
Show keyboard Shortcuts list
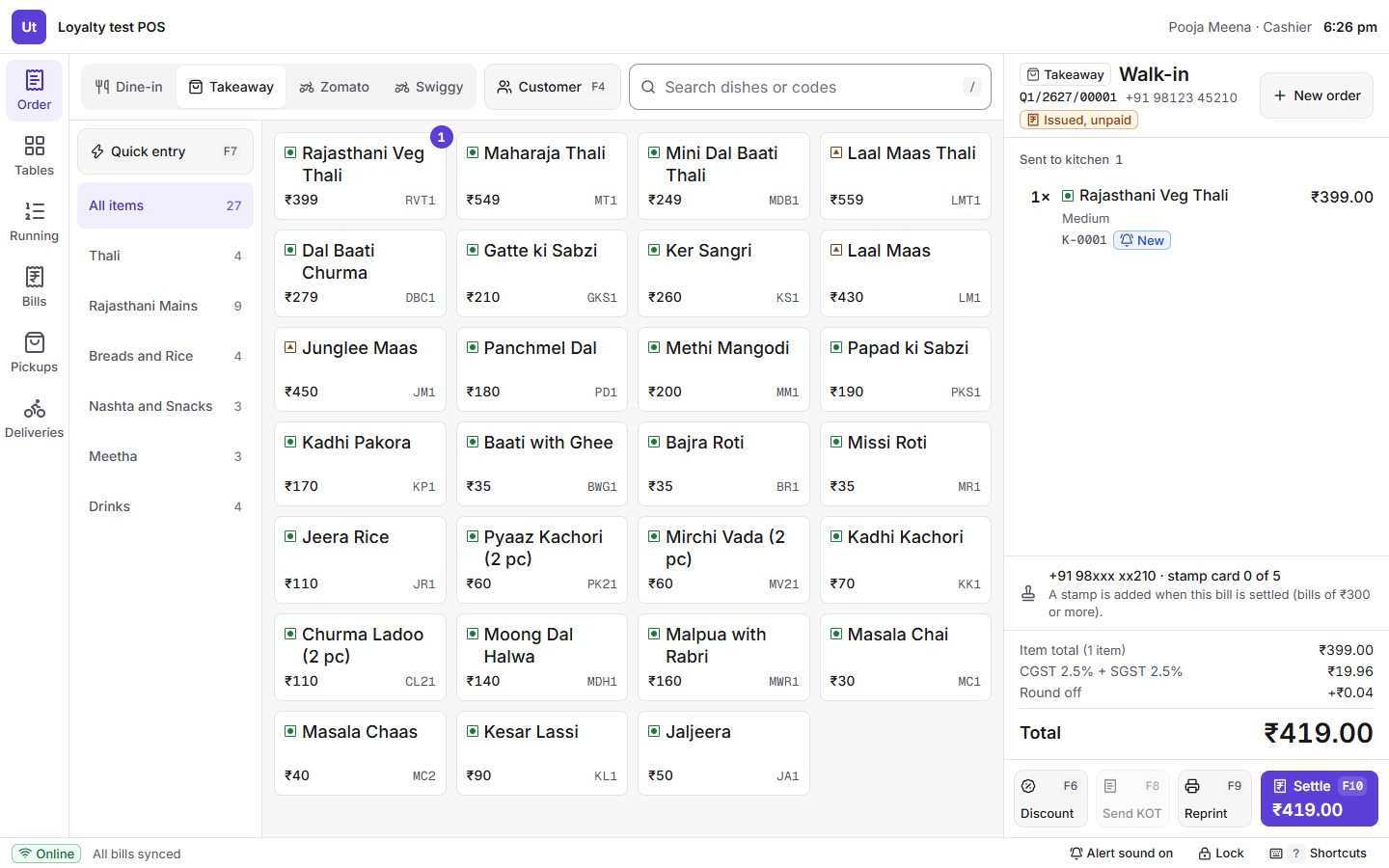pos(1319,854)
